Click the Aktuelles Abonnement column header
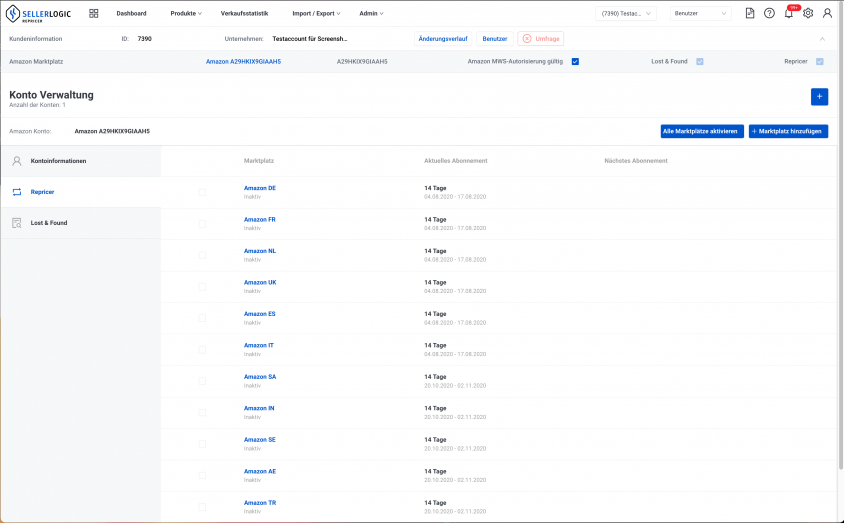The width and height of the screenshot is (844, 523). (x=456, y=161)
